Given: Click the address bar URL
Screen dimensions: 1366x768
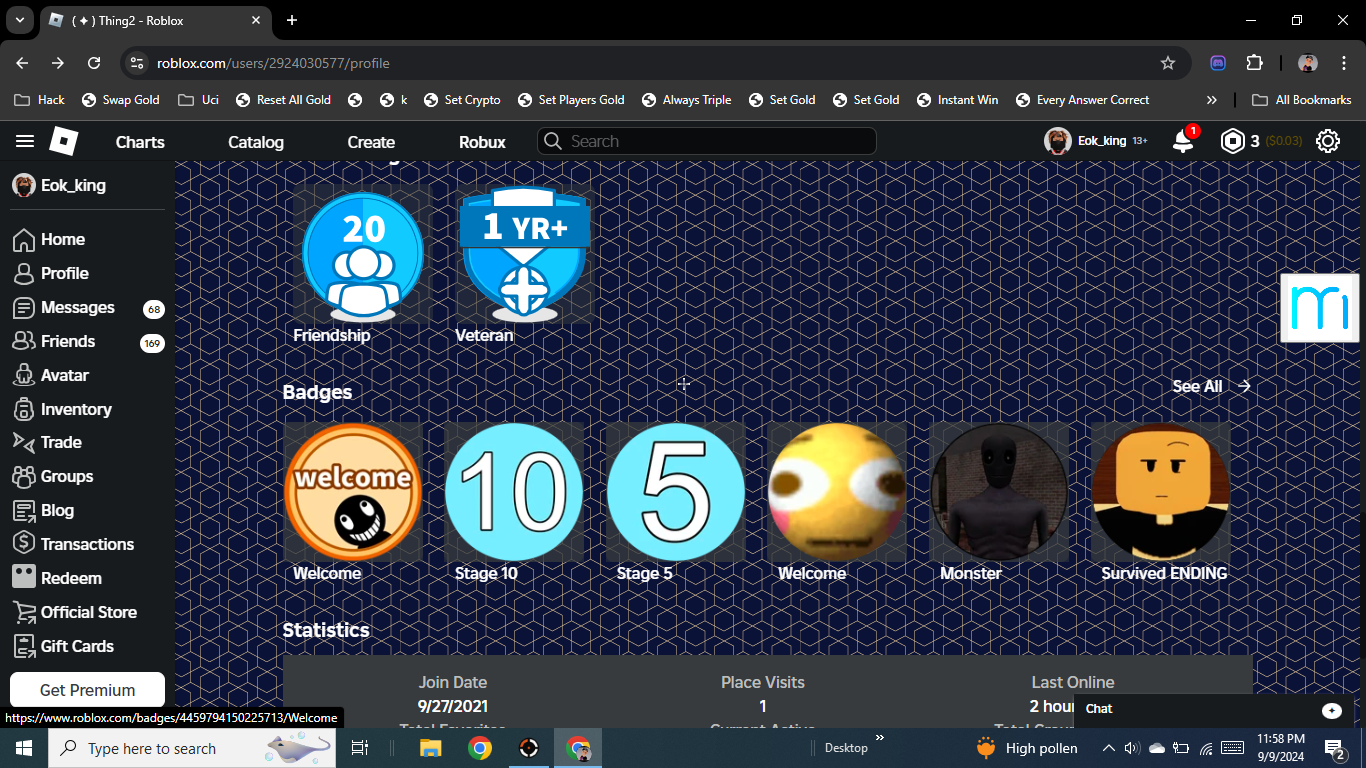Looking at the screenshot, I should [273, 63].
